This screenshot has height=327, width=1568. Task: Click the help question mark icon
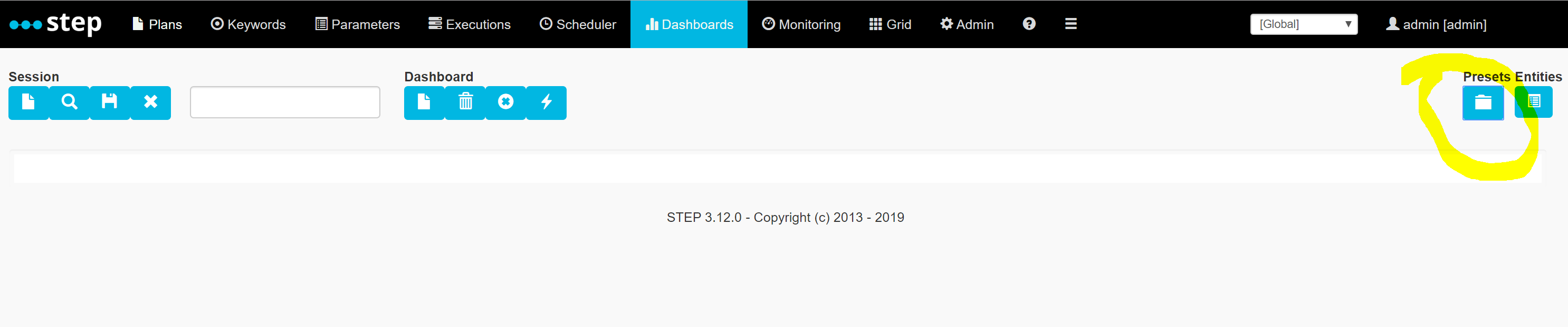[x=1029, y=24]
